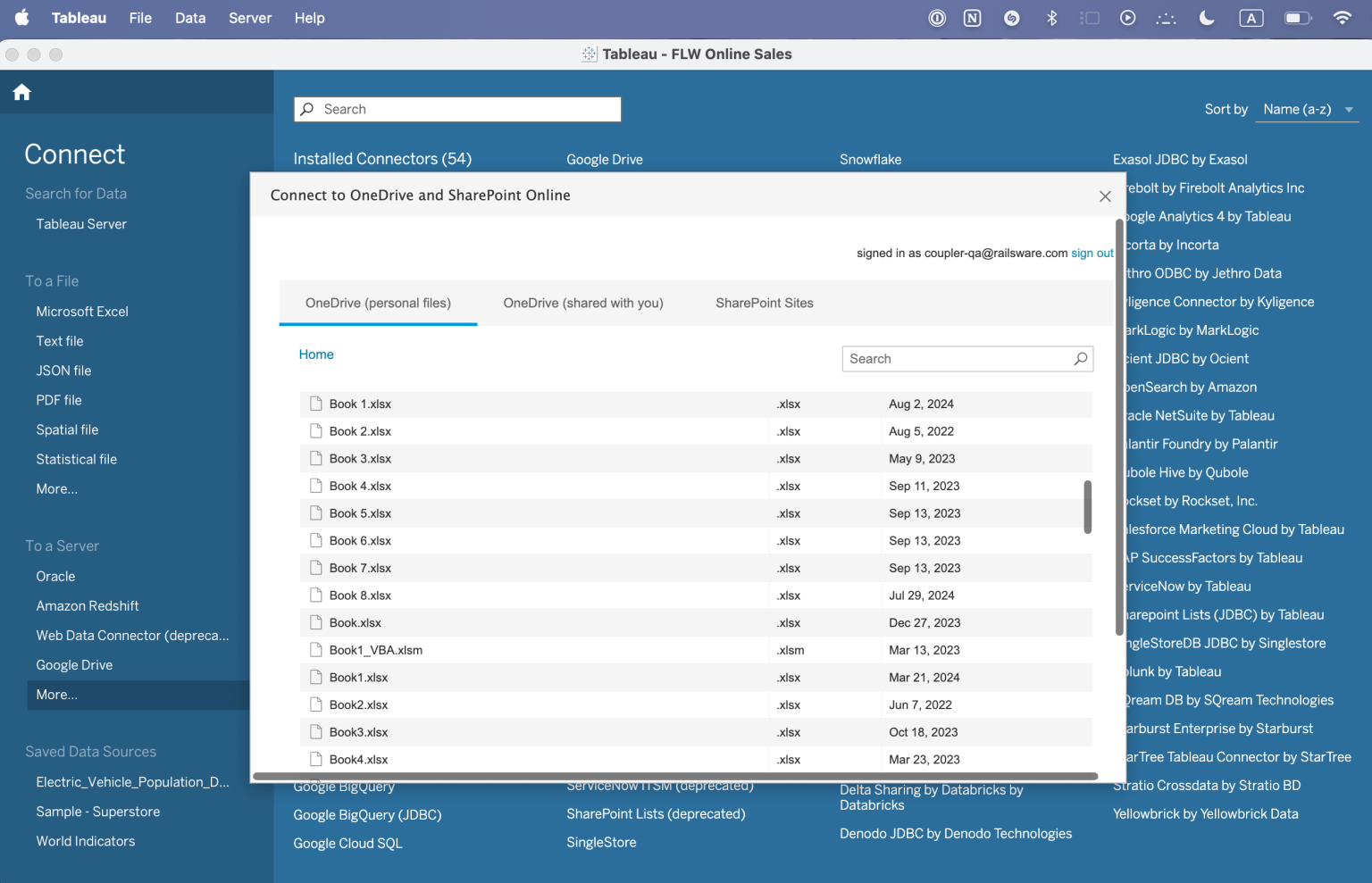1372x883 pixels.
Task: Open the Apple menu
Action: coord(21,18)
